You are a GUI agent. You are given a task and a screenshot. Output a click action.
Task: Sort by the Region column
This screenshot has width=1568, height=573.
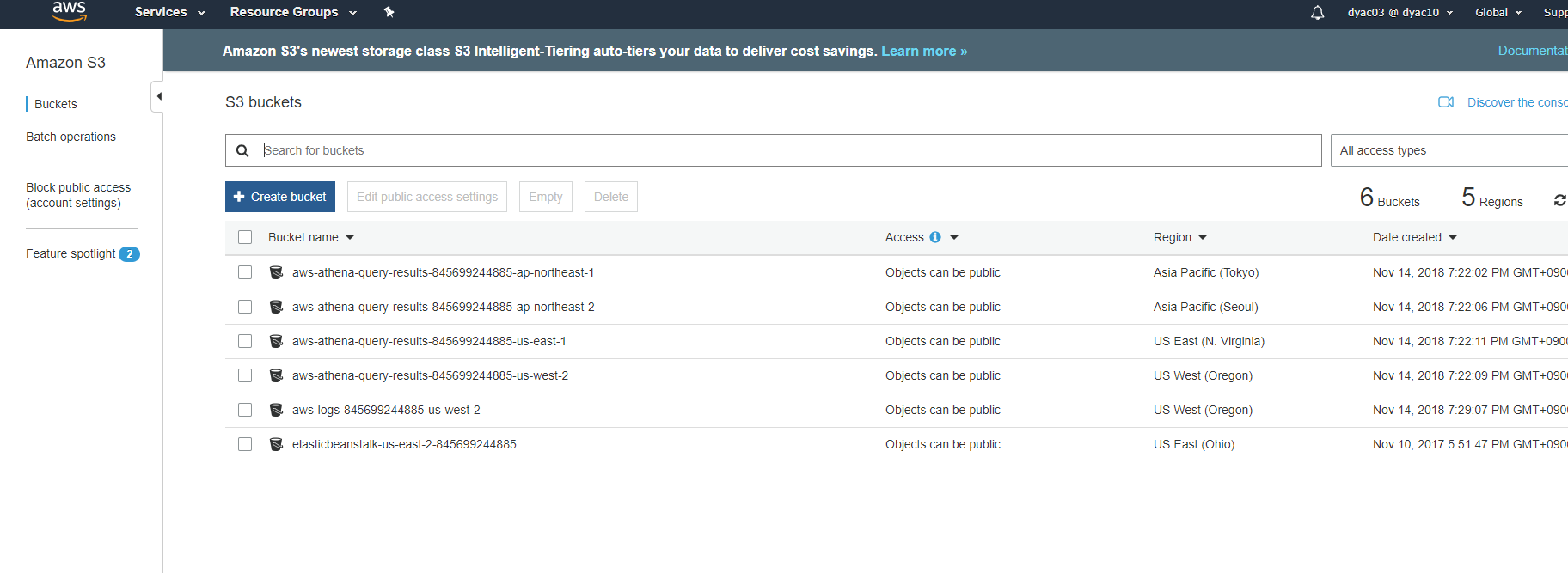tap(1180, 237)
